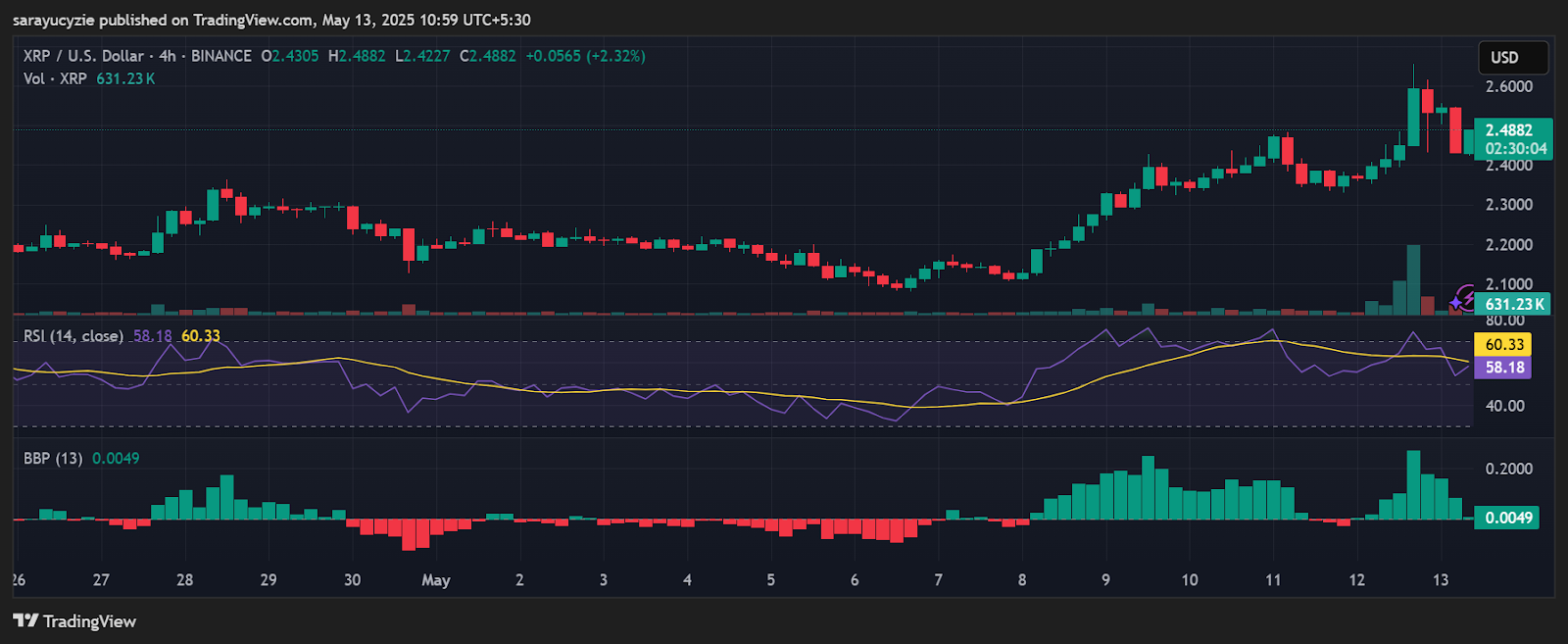Click the TradingView wordmark text
Image resolution: width=1568 pixels, height=644 pixels.
pos(90,621)
